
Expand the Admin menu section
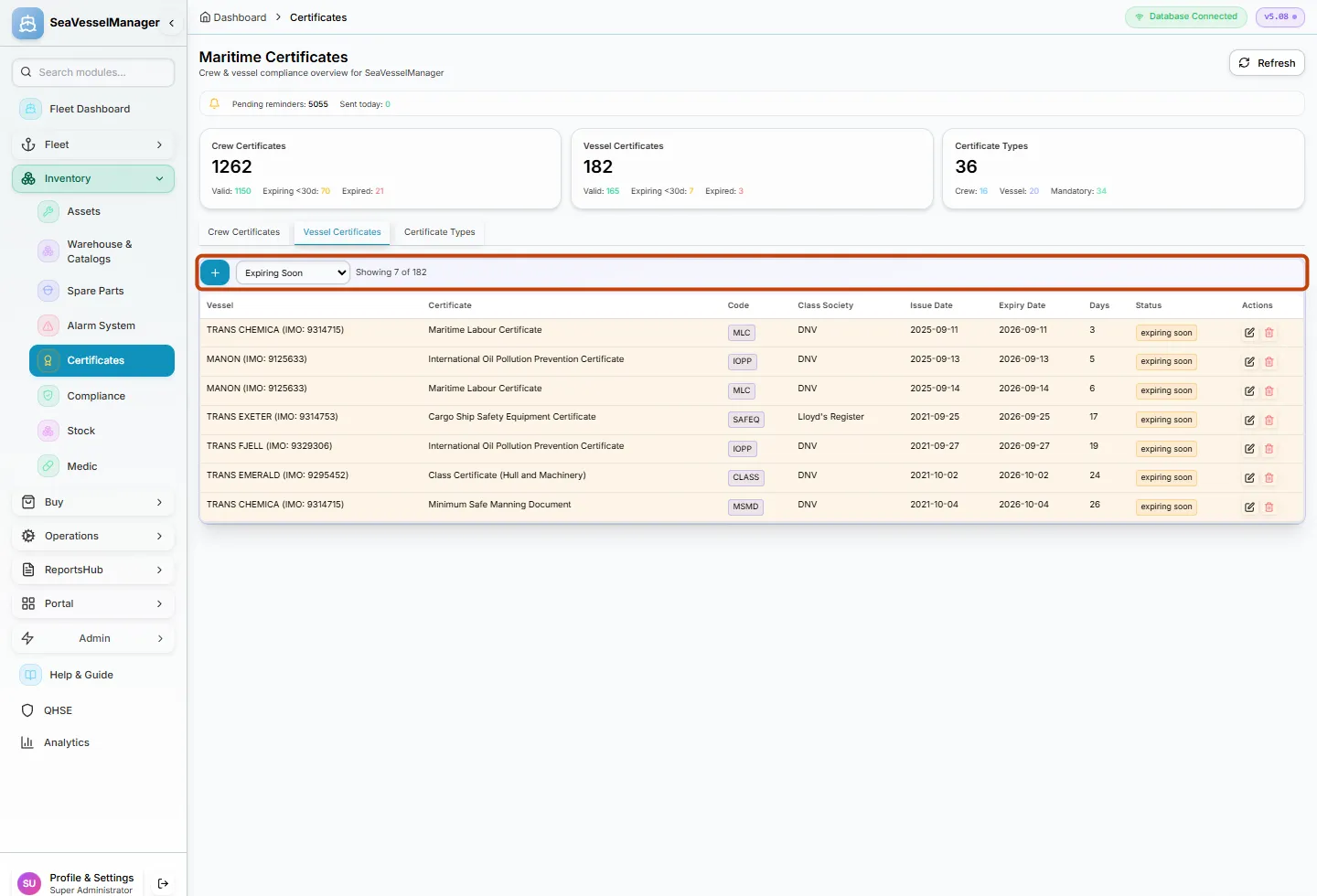93,638
